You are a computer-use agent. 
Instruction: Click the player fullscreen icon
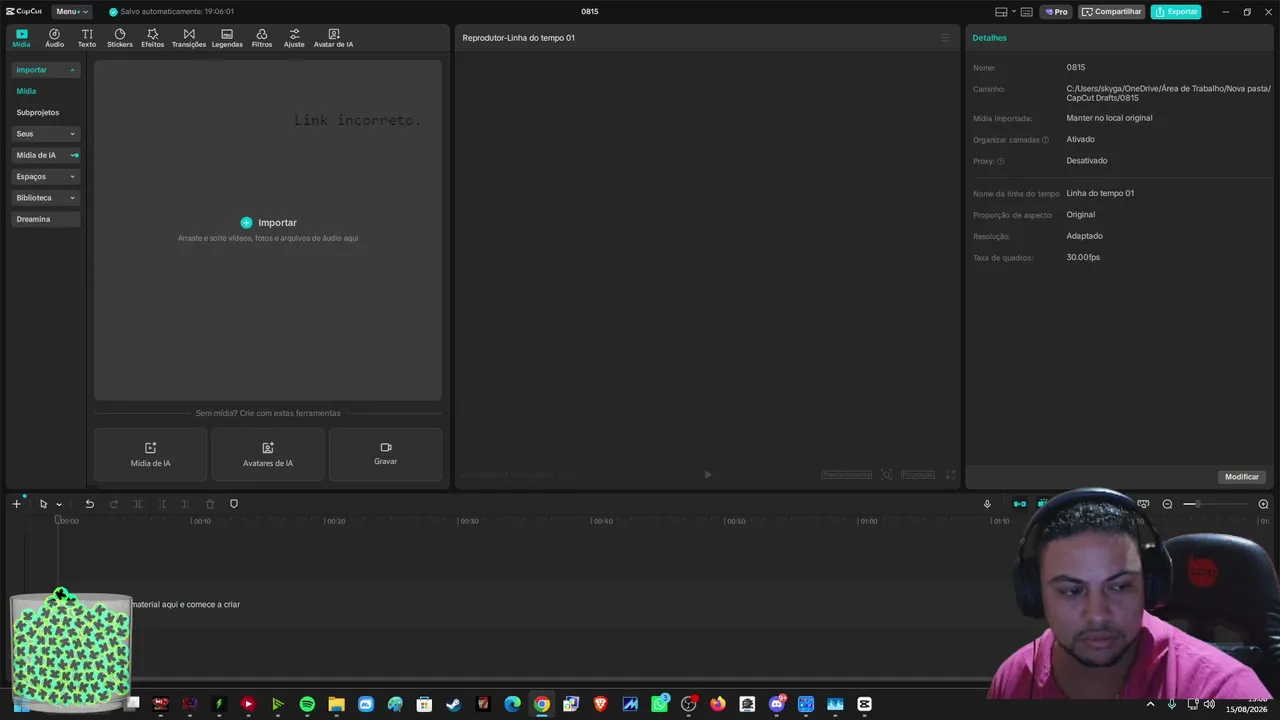click(951, 475)
